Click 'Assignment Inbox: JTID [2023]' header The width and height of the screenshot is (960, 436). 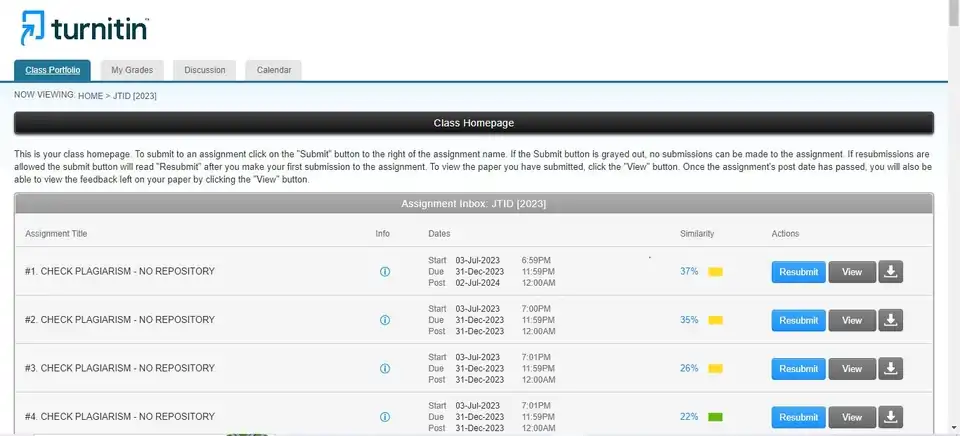474,204
